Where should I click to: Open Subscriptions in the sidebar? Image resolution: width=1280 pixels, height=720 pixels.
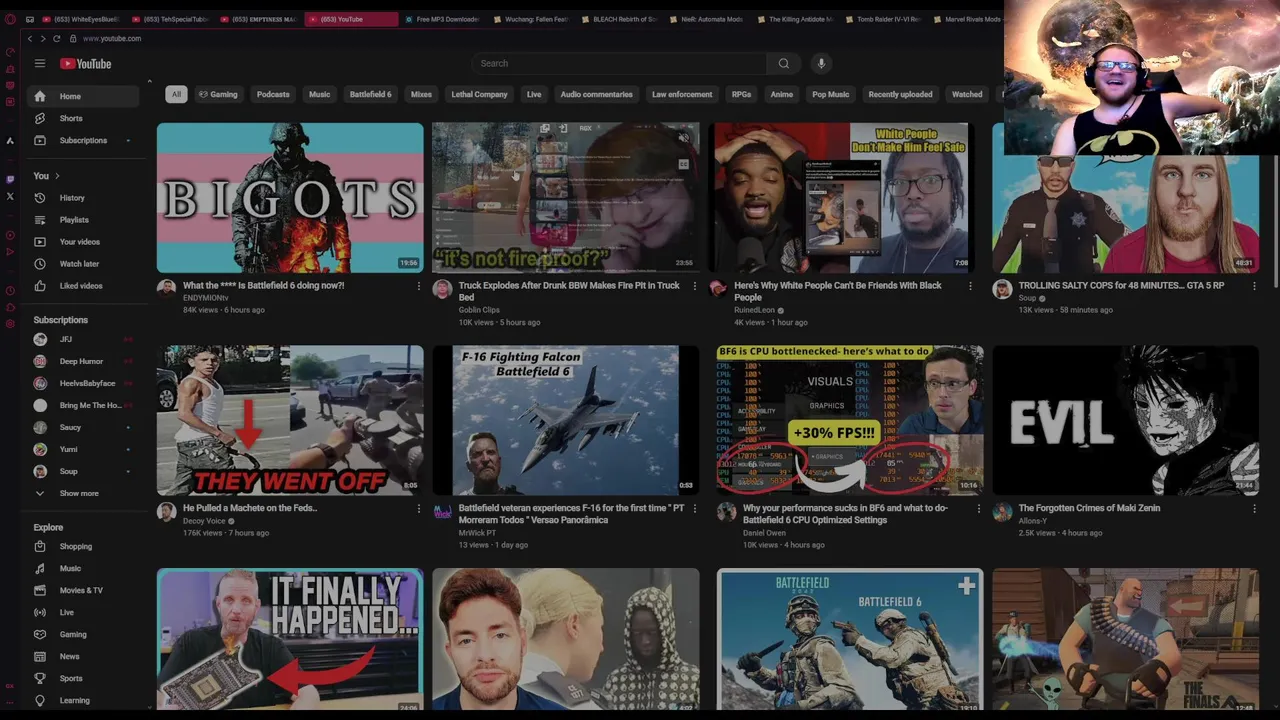[x=85, y=140]
